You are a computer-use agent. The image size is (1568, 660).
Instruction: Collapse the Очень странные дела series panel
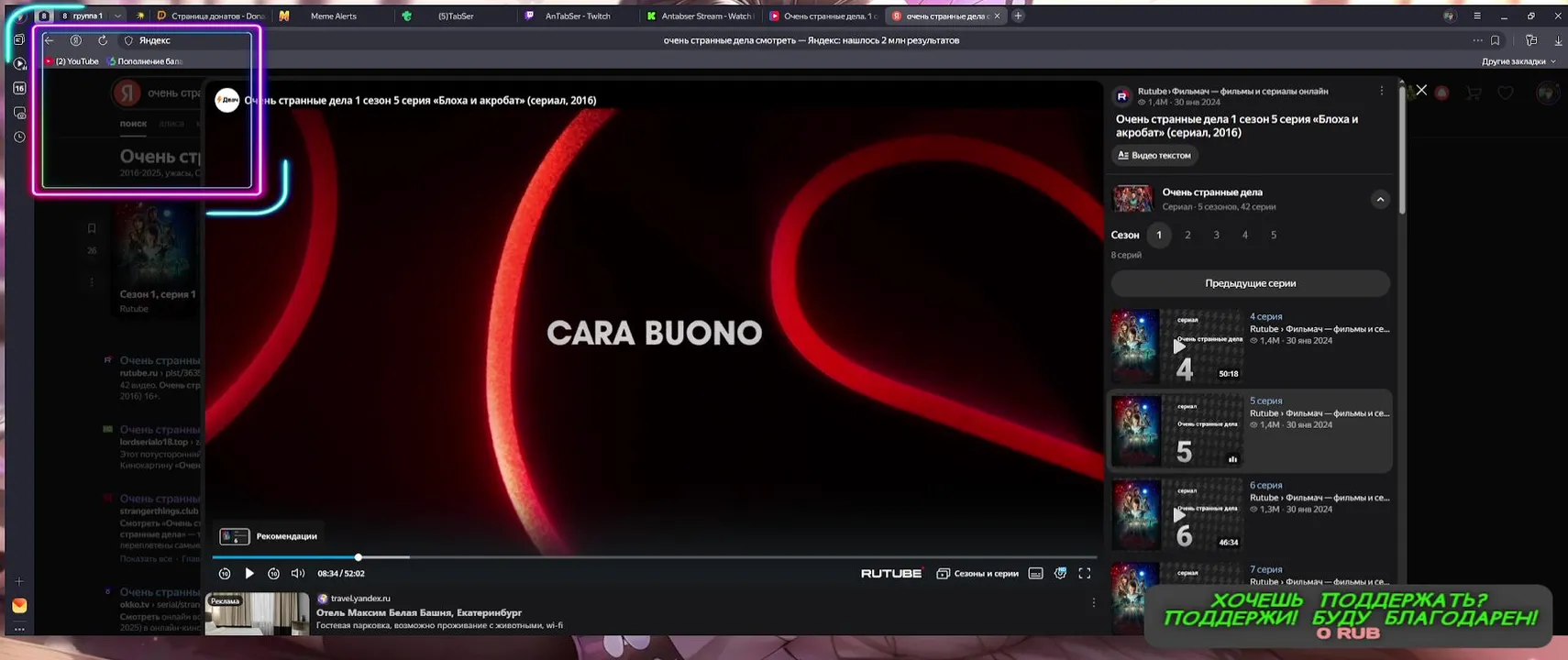coord(1380,199)
